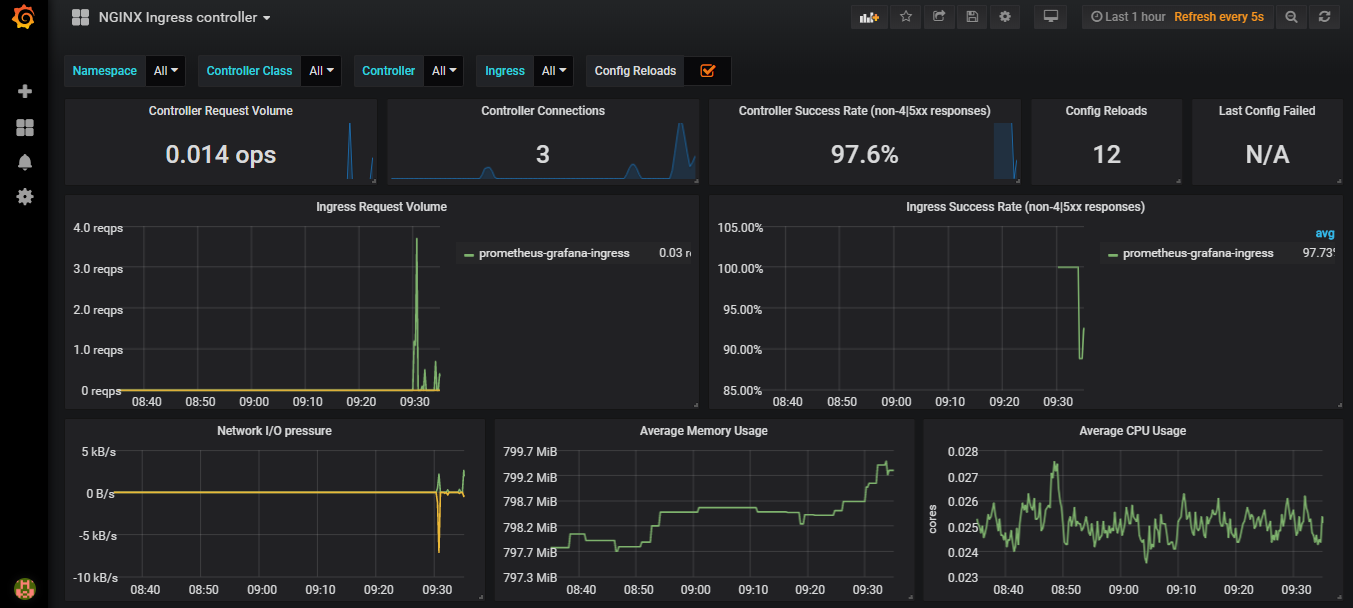1353x608 pixels.
Task: Open Last Config Failed panel title menu
Action: [1267, 111]
